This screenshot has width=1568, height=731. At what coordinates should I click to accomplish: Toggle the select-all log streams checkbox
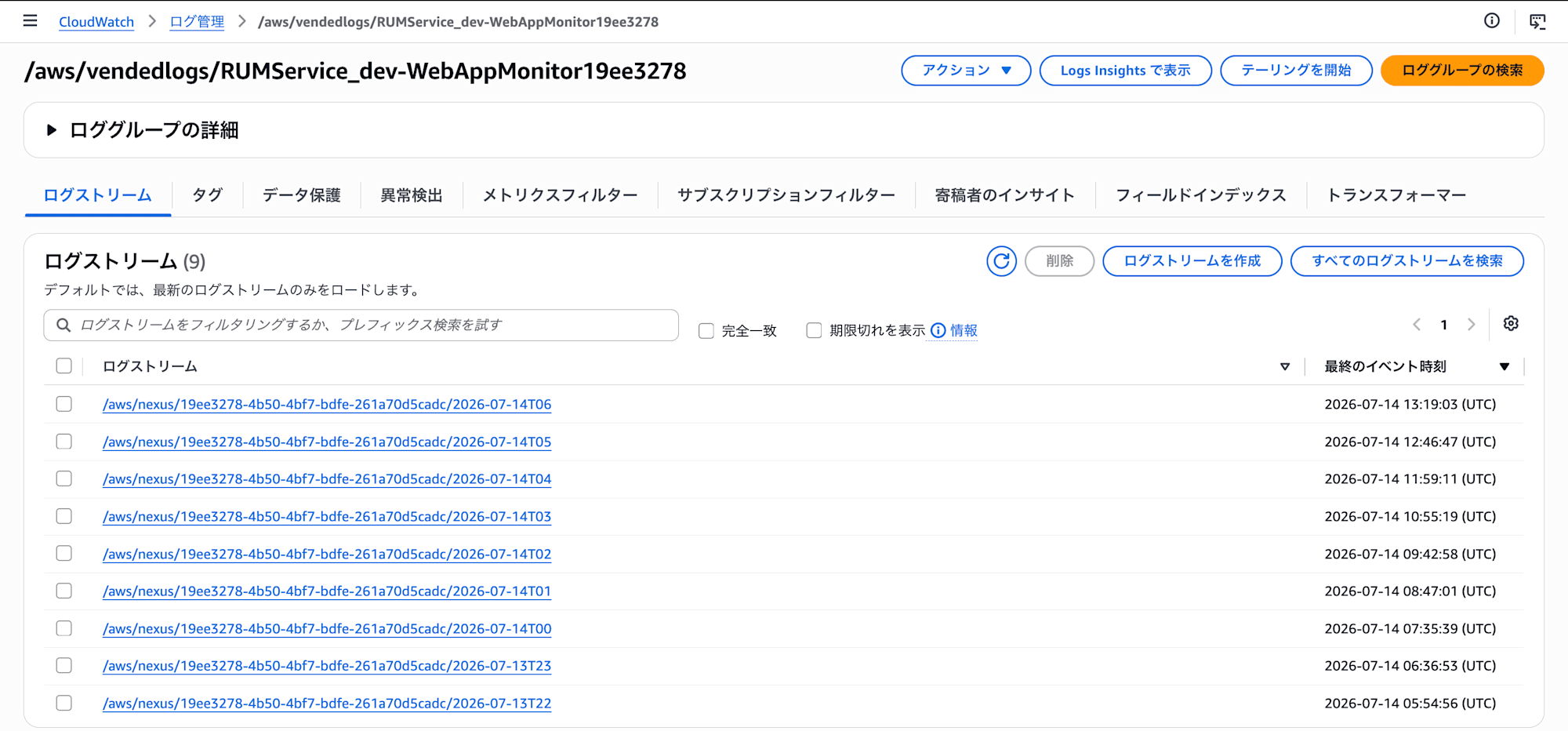pos(64,365)
